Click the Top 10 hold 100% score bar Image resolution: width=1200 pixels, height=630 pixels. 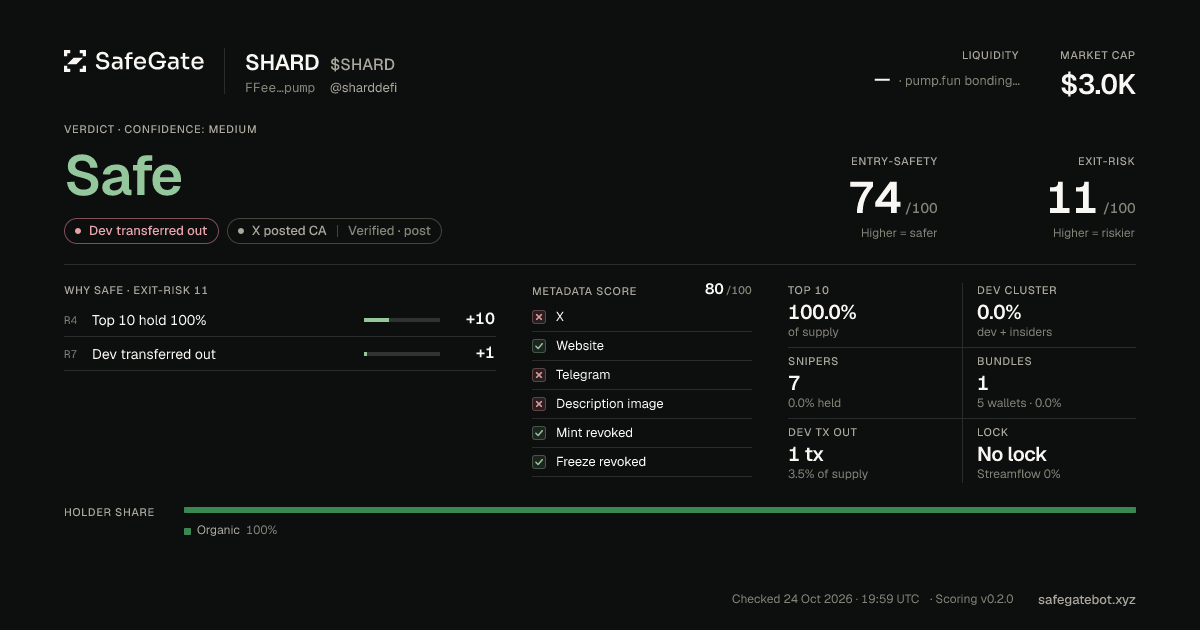402,320
